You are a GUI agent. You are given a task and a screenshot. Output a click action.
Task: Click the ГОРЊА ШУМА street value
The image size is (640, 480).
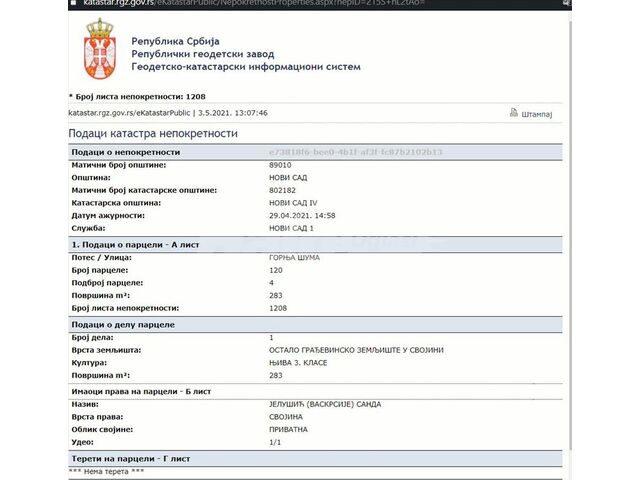point(294,258)
